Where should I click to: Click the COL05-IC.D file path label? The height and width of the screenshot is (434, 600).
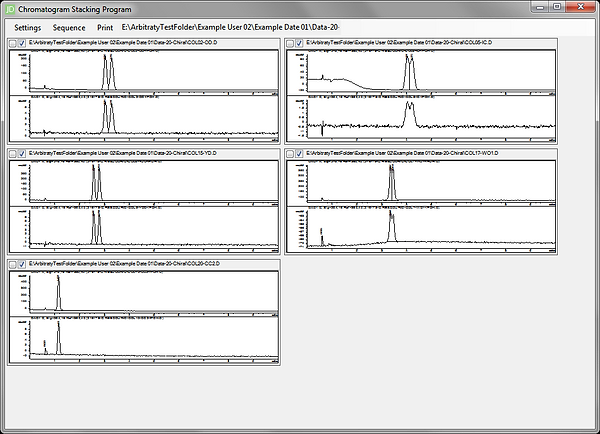[x=399, y=42]
